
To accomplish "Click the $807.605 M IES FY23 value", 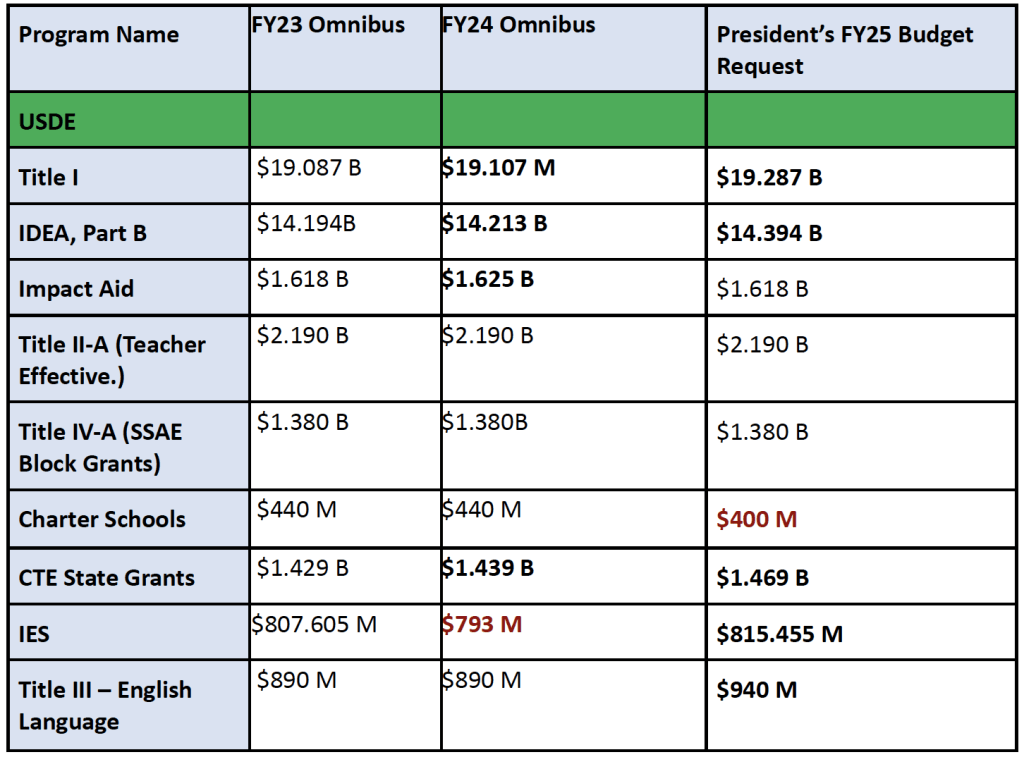I will (x=314, y=624).
